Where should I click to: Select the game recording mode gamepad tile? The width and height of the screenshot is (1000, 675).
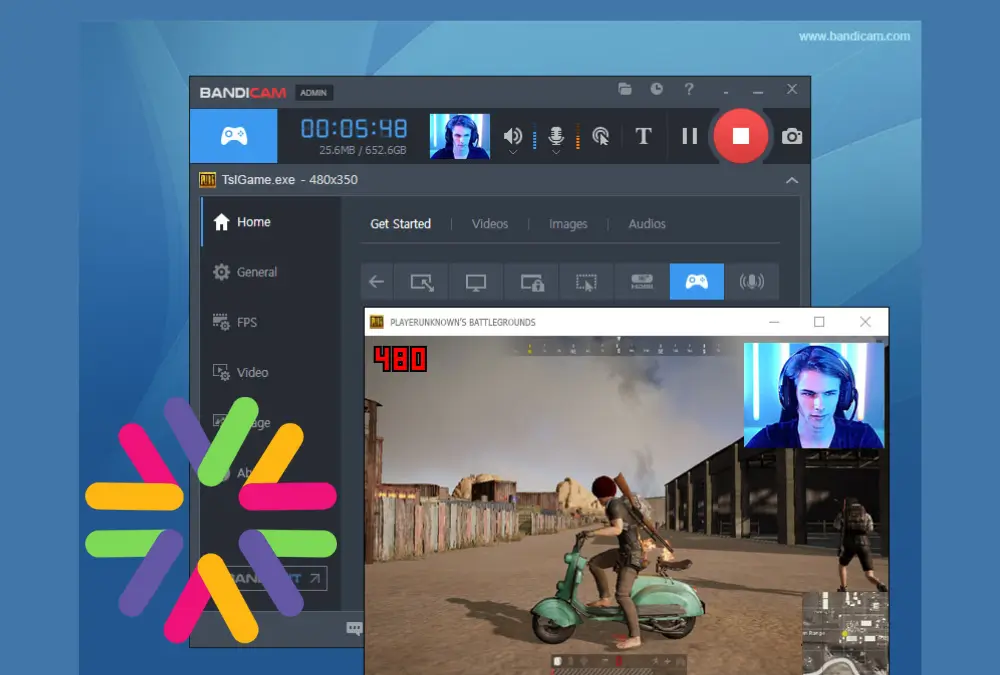(234, 136)
